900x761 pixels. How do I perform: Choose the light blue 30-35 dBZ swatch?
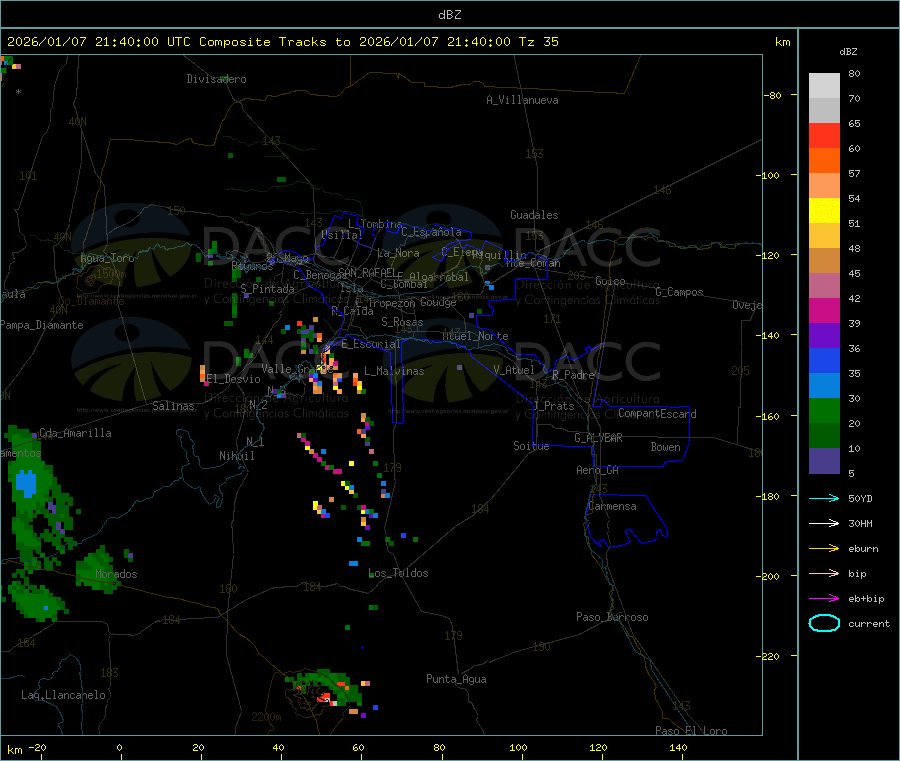coord(824,386)
